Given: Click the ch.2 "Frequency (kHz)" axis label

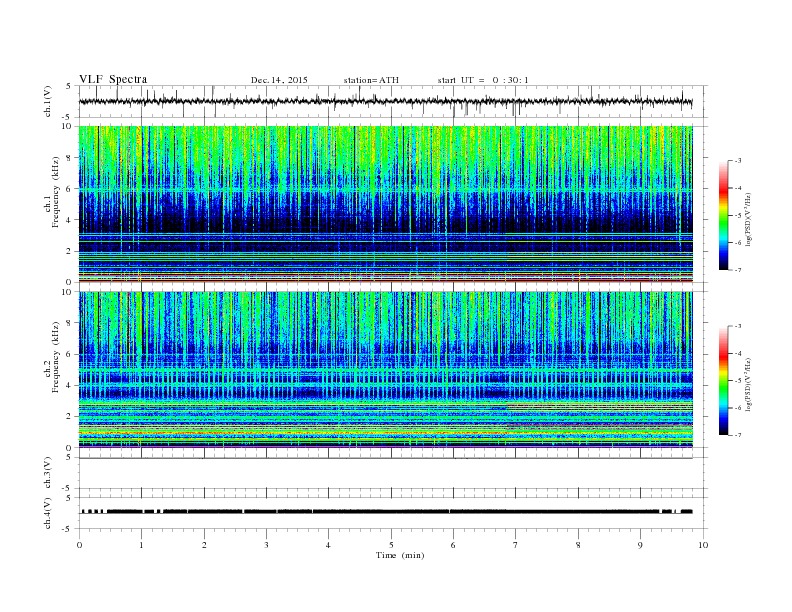Looking at the screenshot, I should 56,357.
